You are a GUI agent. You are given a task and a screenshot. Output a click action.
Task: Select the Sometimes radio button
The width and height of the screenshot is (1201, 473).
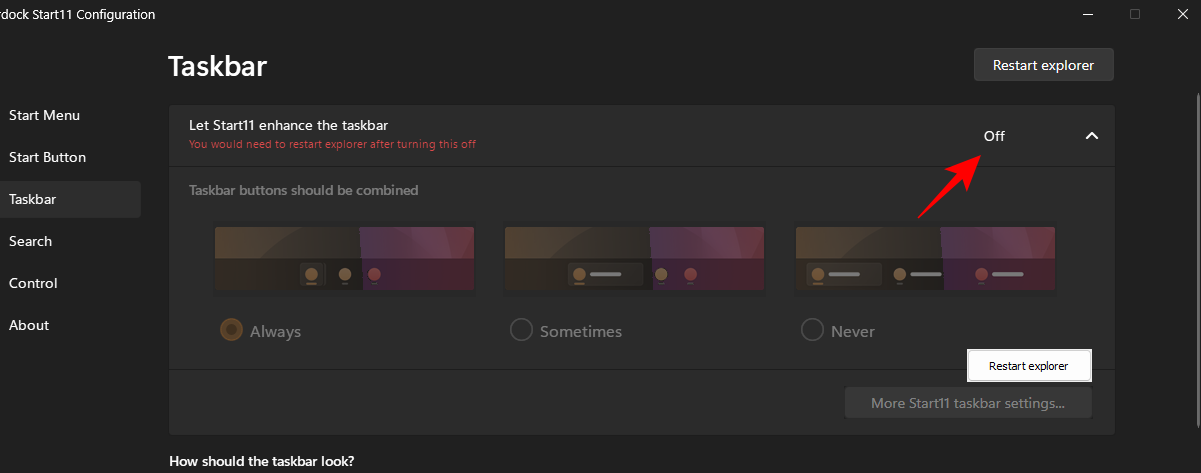click(x=521, y=330)
